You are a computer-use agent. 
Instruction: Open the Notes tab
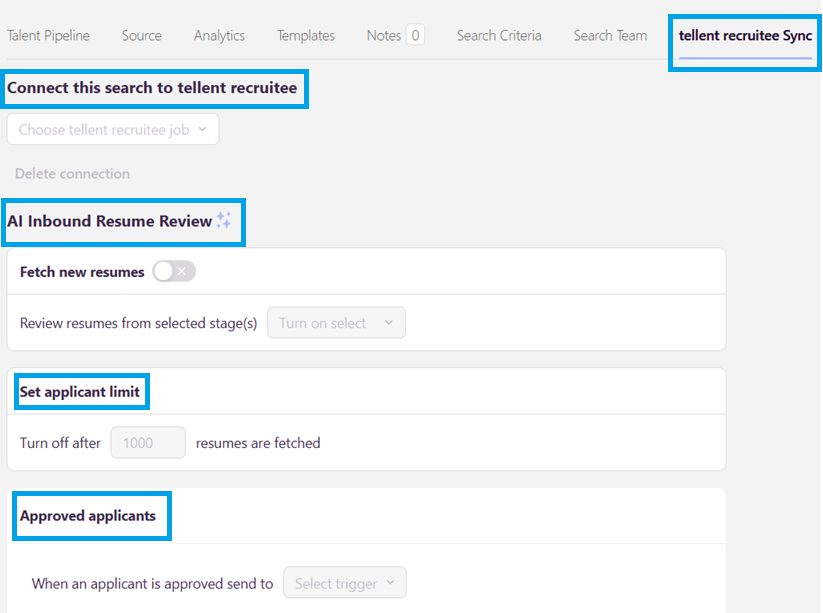point(384,36)
